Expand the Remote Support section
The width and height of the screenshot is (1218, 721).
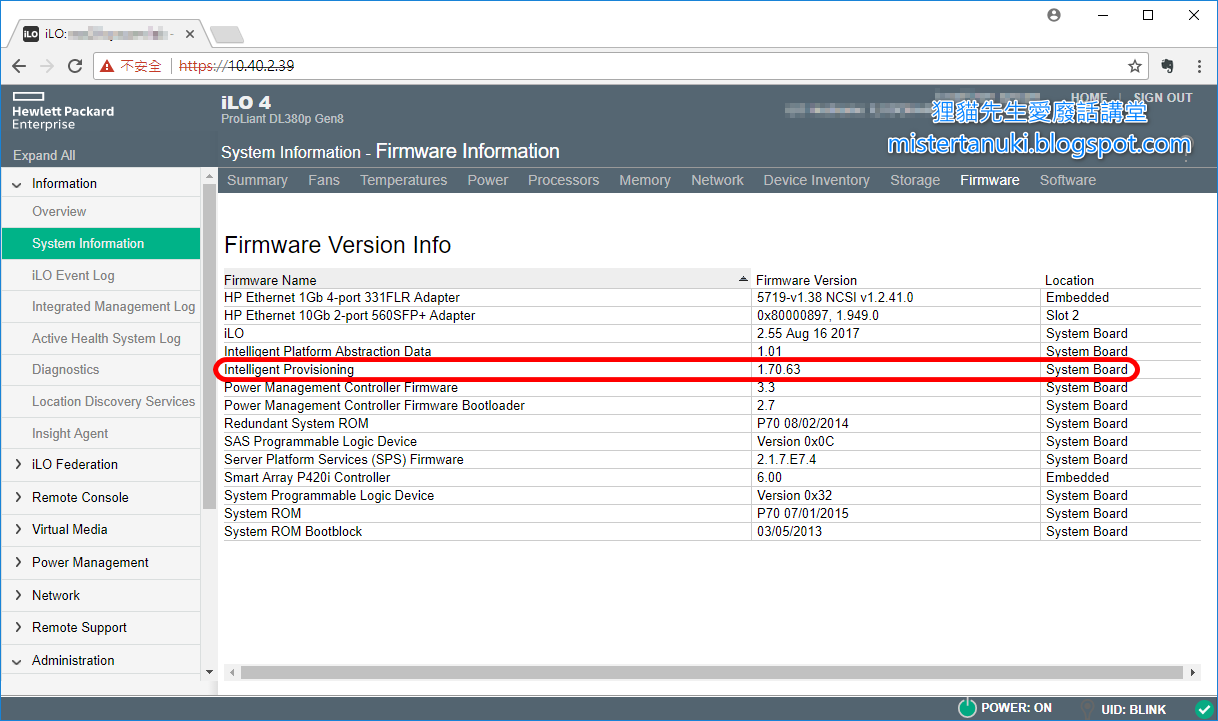tap(17, 627)
